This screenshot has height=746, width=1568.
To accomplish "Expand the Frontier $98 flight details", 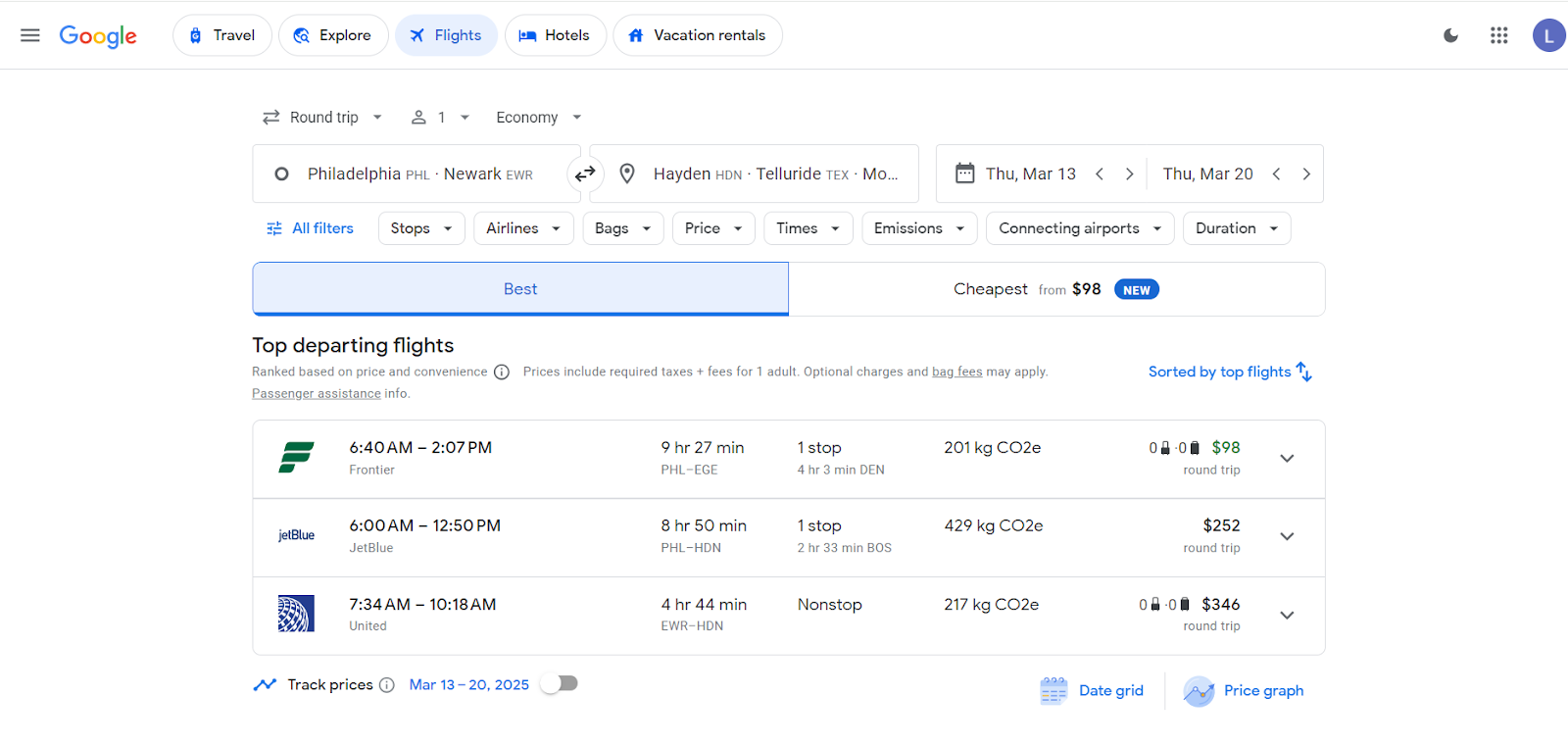I will [x=1288, y=459].
